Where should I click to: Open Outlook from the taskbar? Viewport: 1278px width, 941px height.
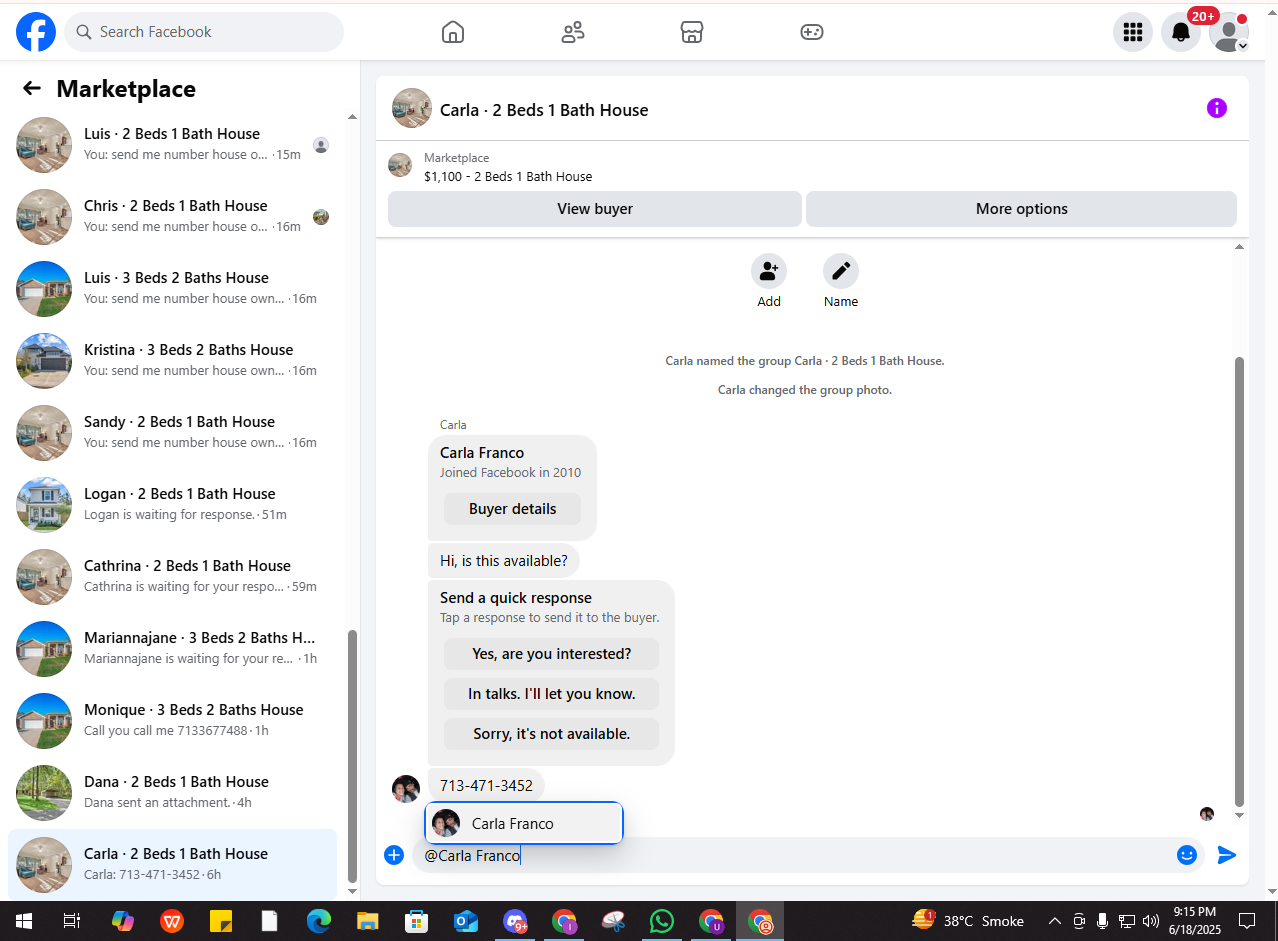coord(465,921)
